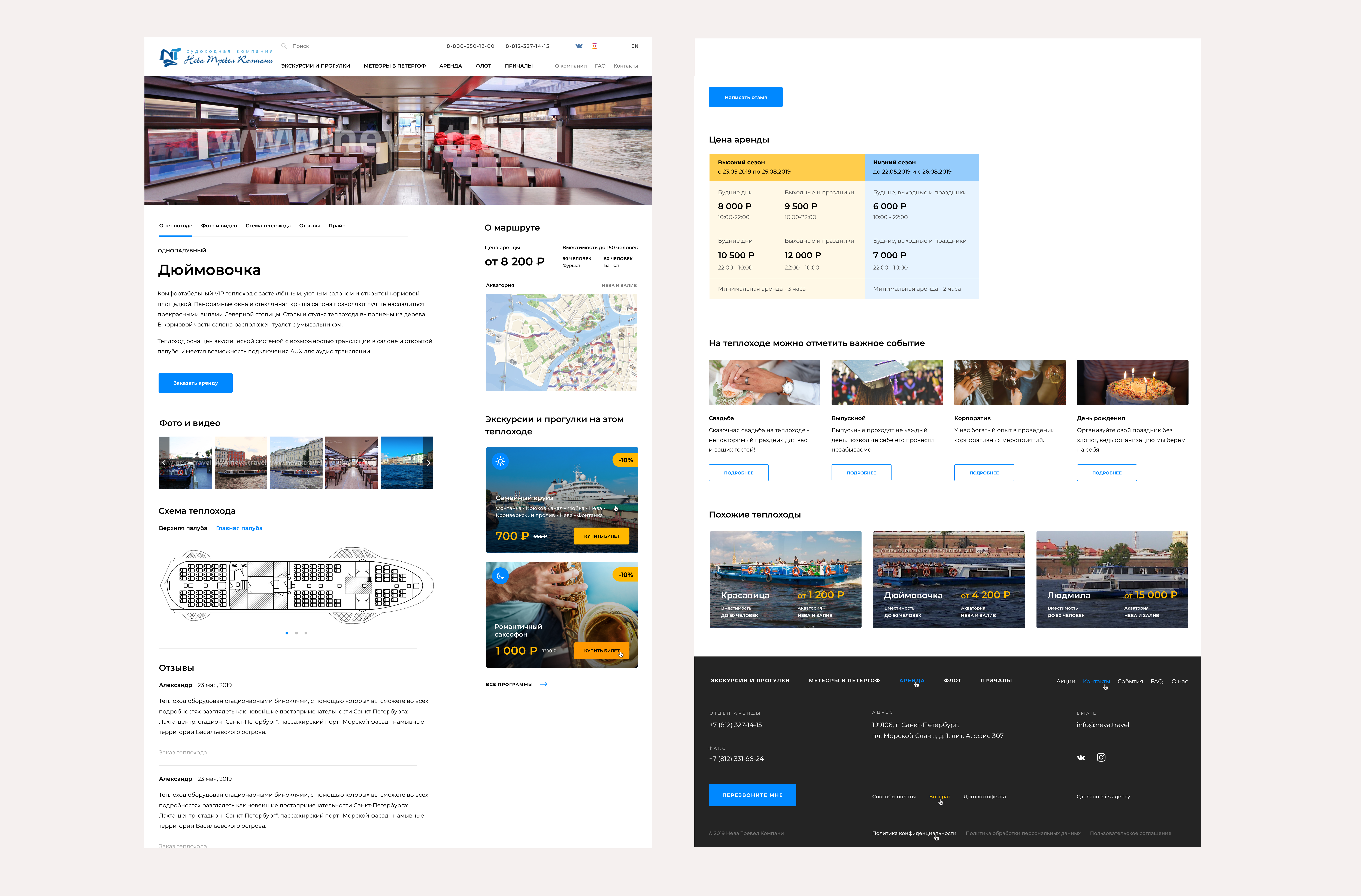
Task: Open Людмила ship card
Action: (x=1112, y=580)
